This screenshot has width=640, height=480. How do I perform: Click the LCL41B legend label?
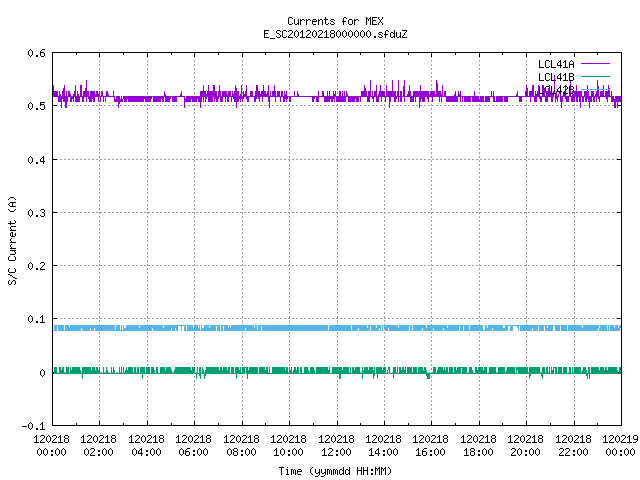[556, 77]
